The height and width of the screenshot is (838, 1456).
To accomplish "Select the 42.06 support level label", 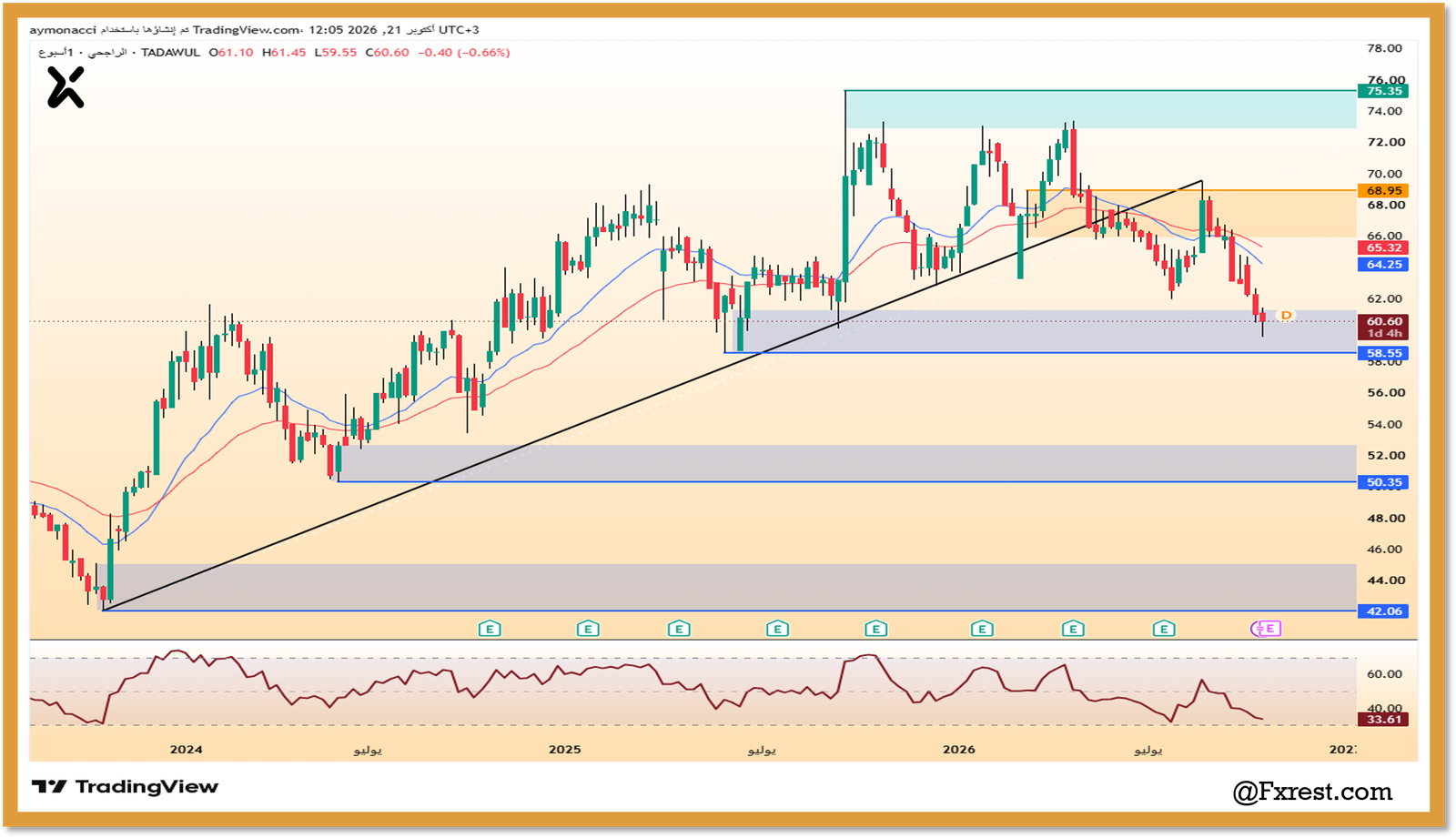I will pyautogui.click(x=1383, y=611).
